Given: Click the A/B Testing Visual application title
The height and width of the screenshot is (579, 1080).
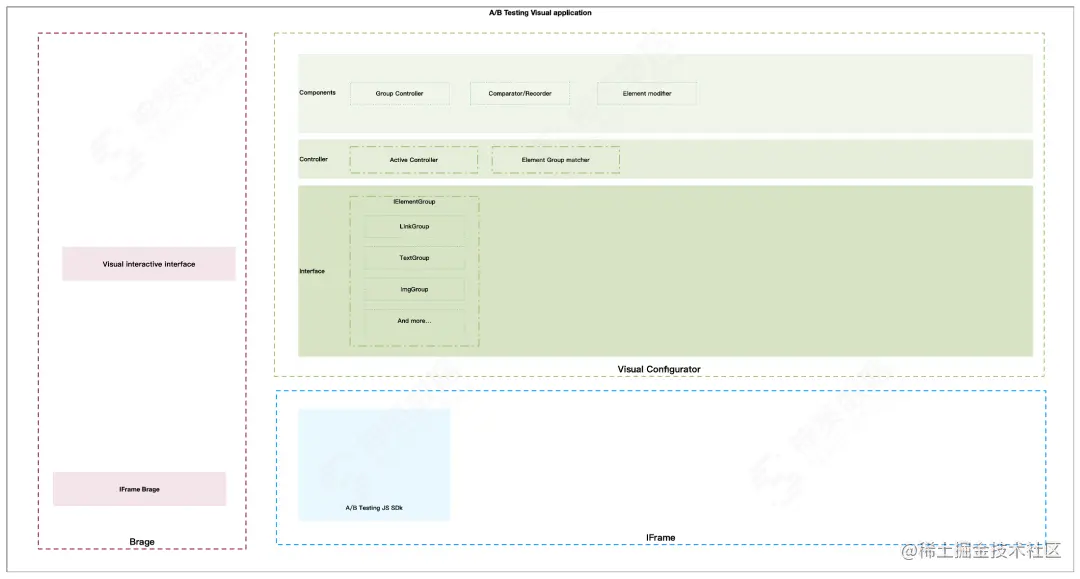Looking at the screenshot, I should click(540, 12).
